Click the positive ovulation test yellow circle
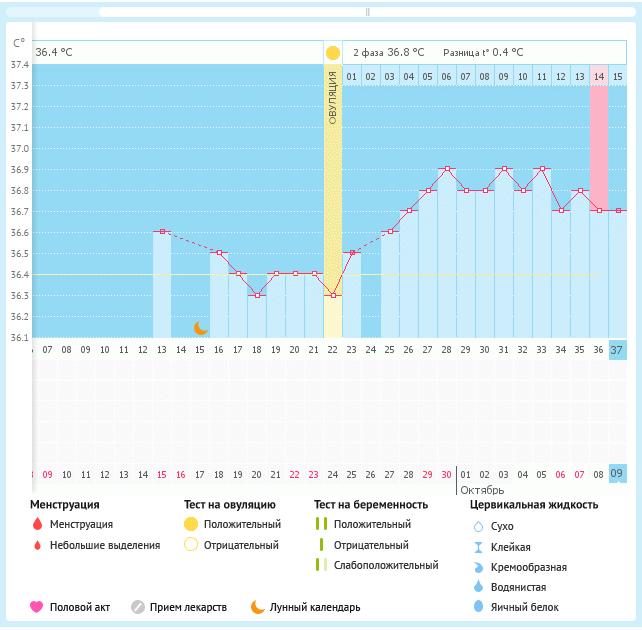This screenshot has height=630, width=642. pos(190,524)
